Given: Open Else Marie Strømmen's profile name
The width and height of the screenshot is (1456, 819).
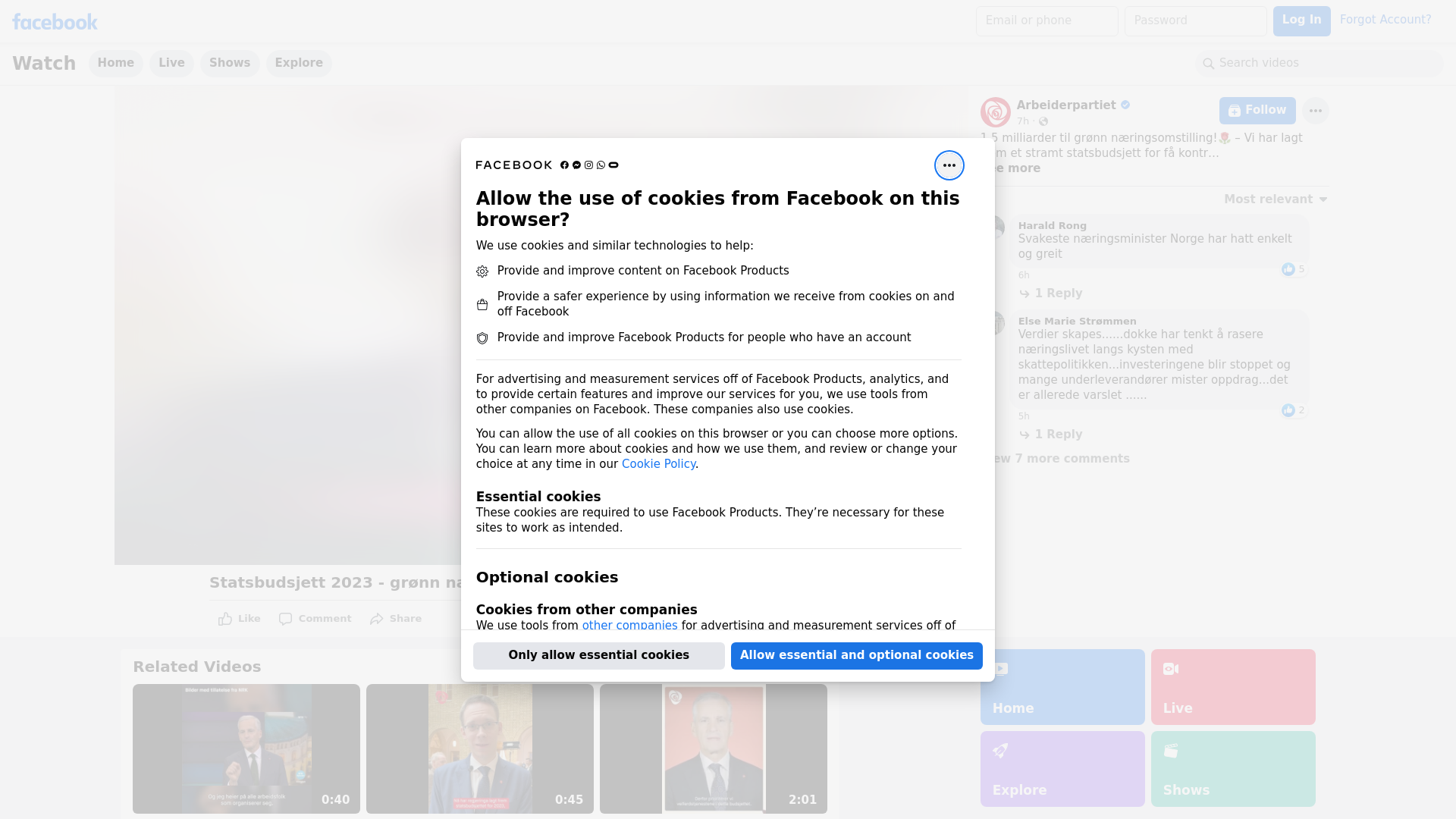Looking at the screenshot, I should (x=1077, y=321).
